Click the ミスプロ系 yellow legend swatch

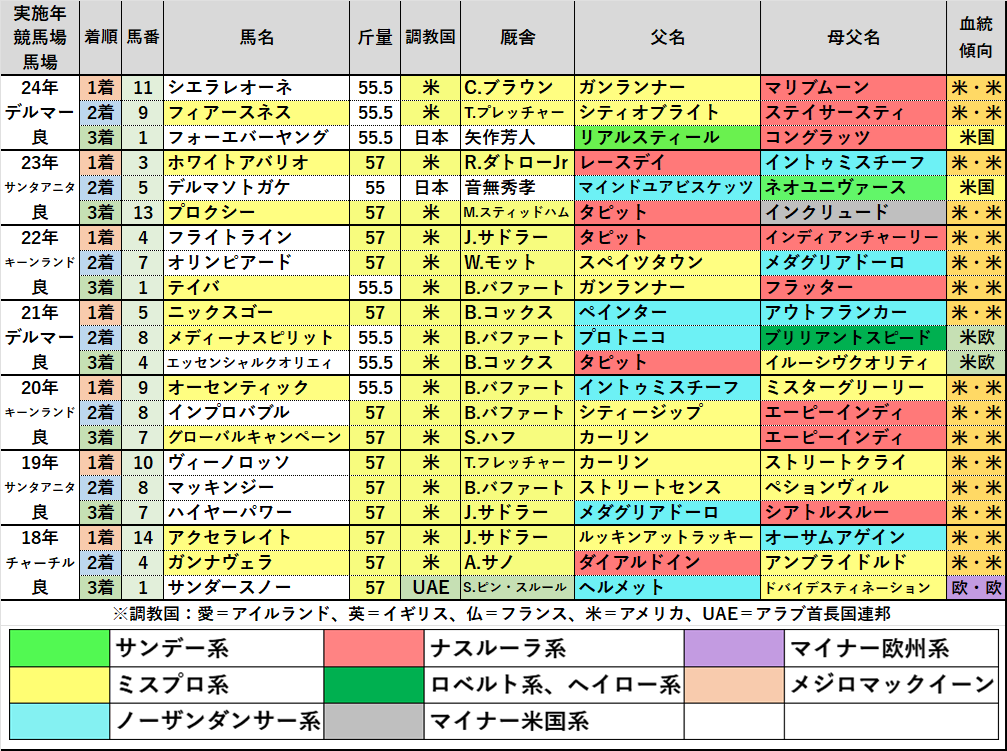click(x=59, y=685)
